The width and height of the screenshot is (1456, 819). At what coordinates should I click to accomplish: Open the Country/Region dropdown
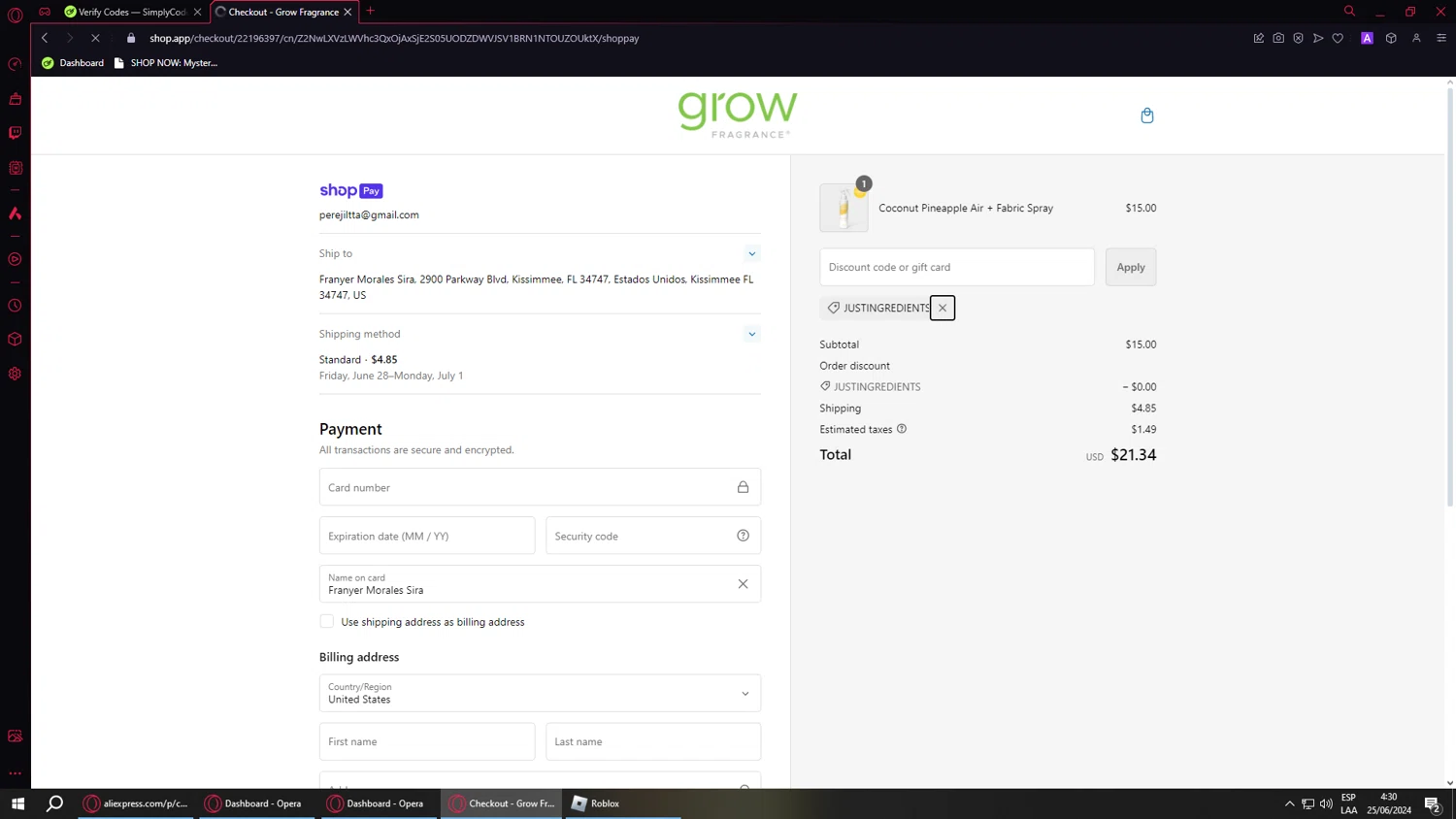click(x=540, y=693)
